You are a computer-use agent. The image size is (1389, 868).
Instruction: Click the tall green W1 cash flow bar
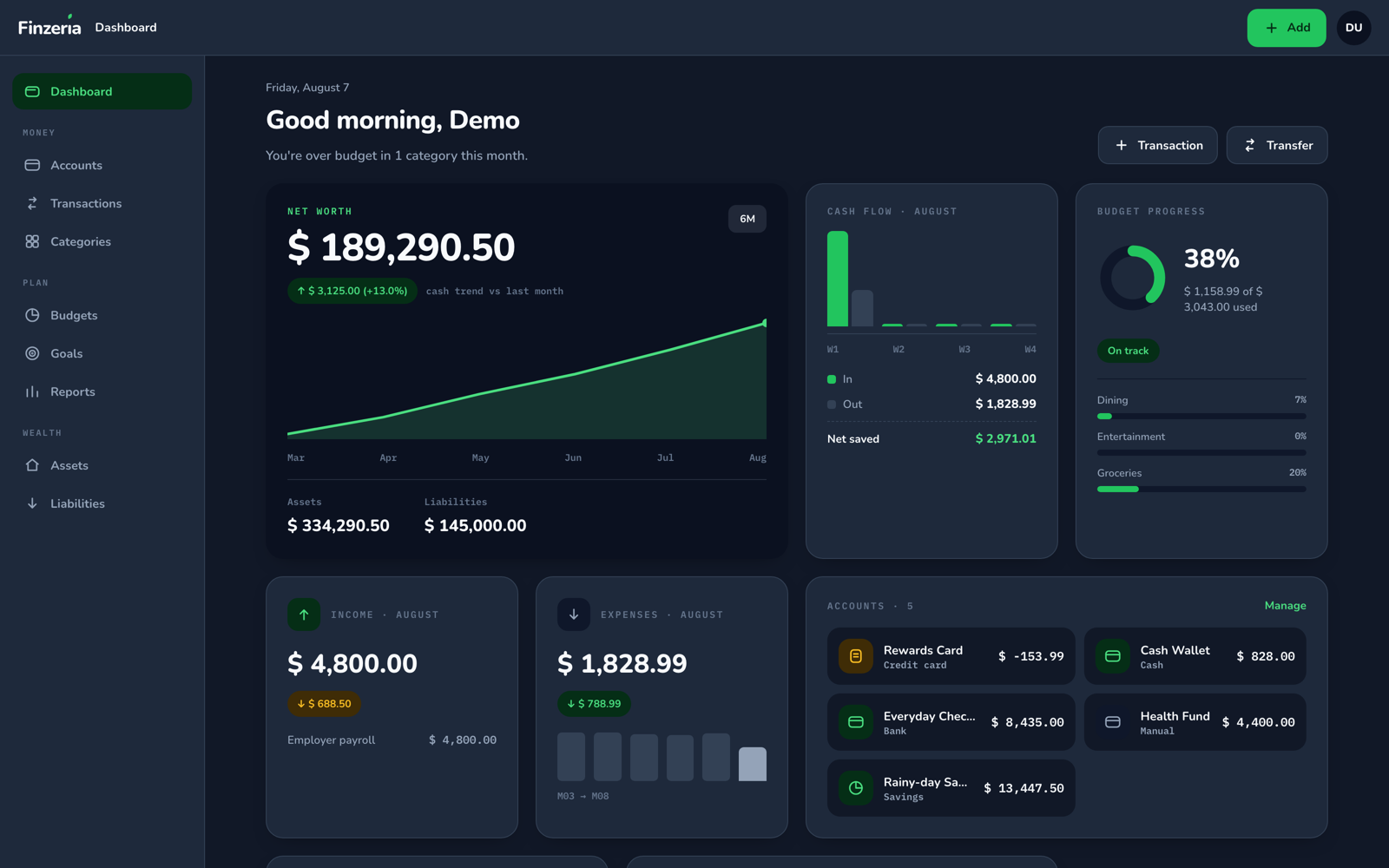tap(838, 279)
